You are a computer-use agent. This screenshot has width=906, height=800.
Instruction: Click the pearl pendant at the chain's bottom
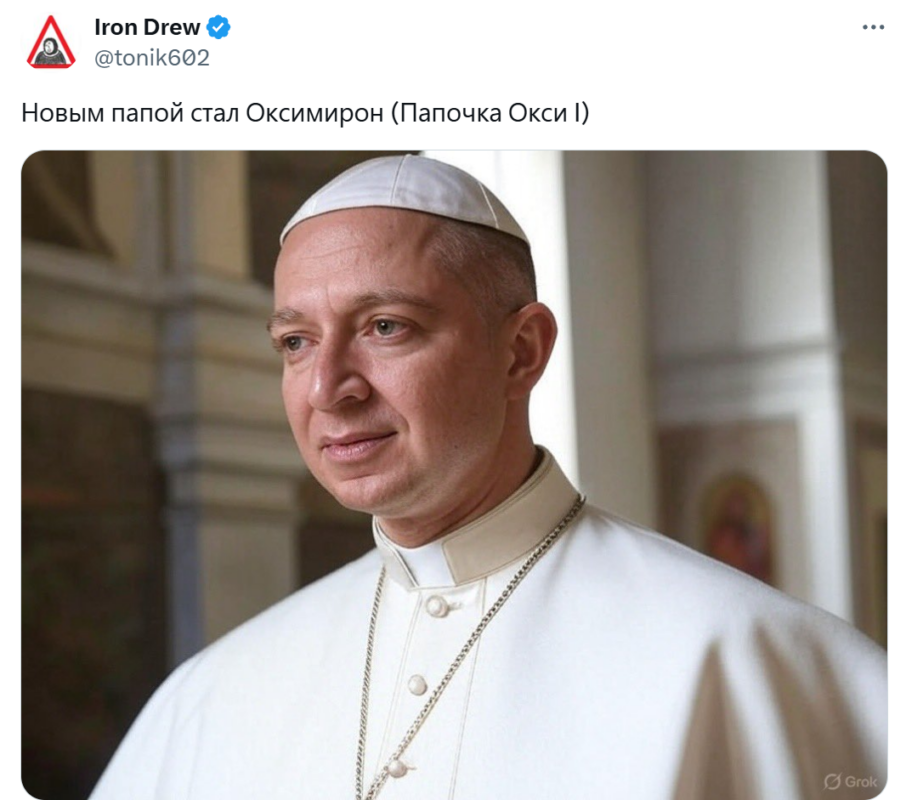click(399, 768)
